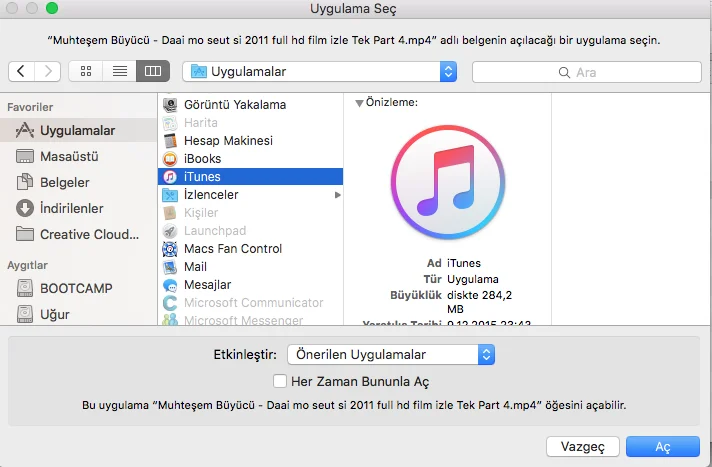
Task: Click the Macs Fan Control icon
Action: pos(170,248)
